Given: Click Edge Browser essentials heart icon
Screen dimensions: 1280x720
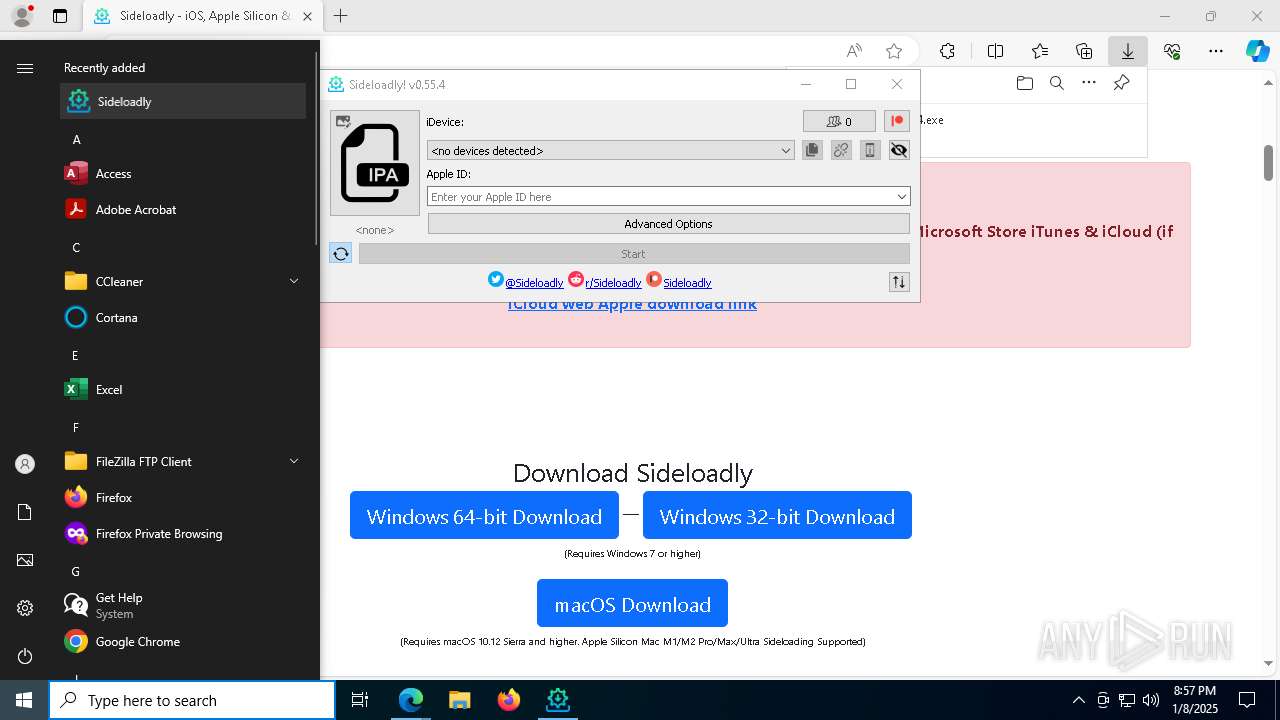Looking at the screenshot, I should click(x=1172, y=51).
